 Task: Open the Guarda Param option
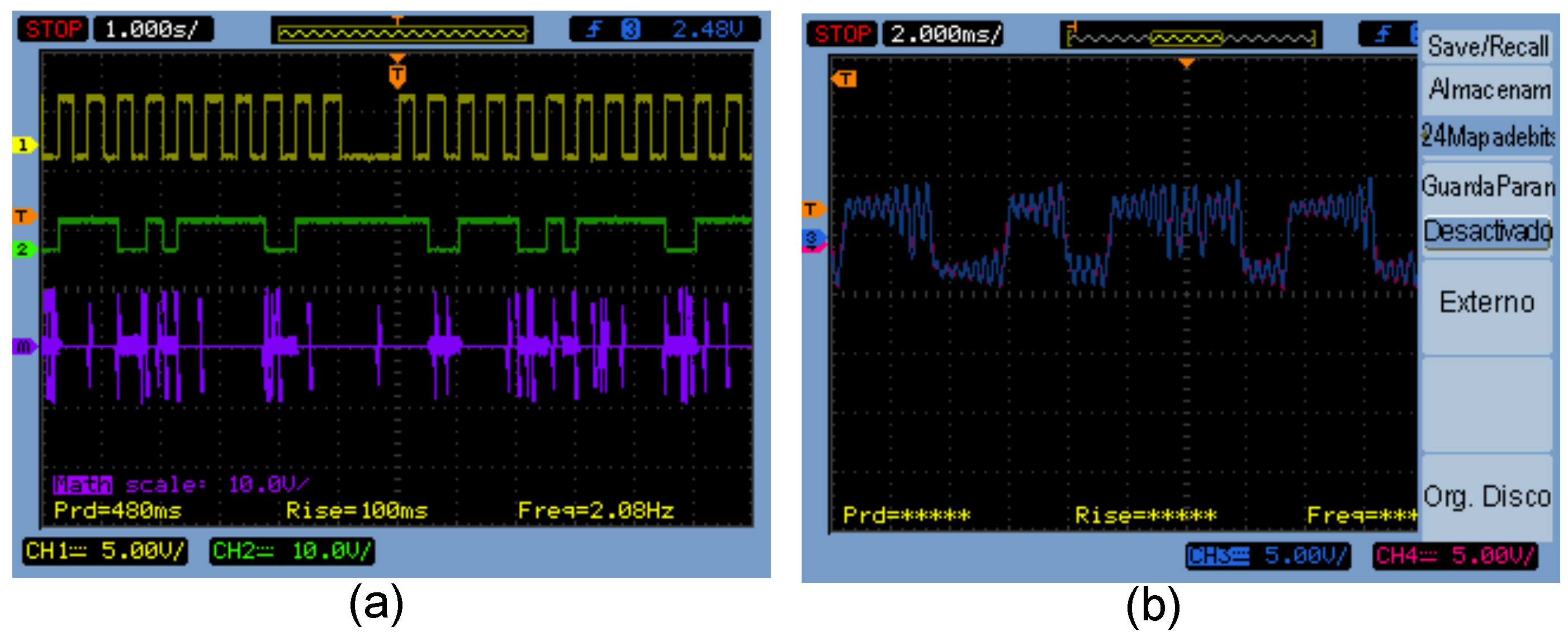(1487, 186)
